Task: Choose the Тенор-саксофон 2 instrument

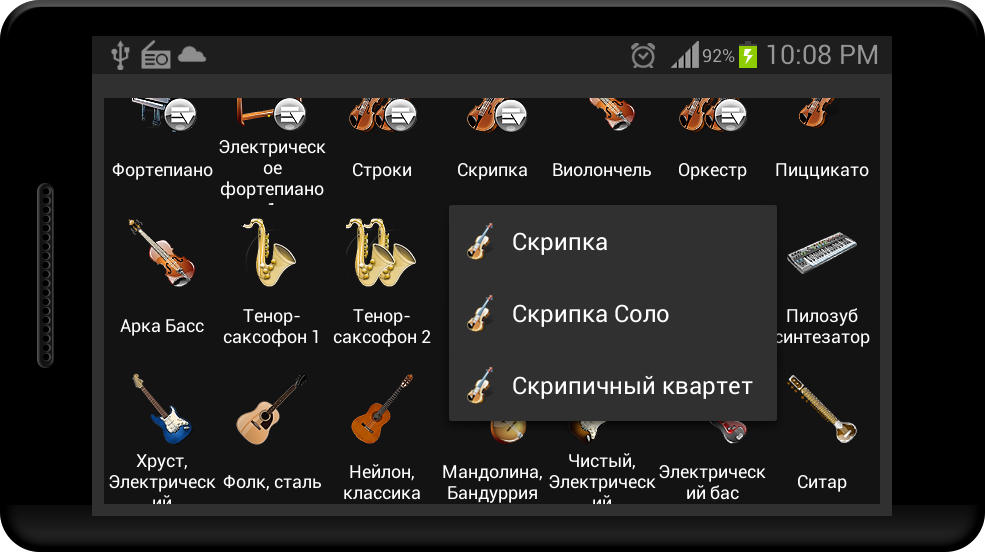Action: 381,252
